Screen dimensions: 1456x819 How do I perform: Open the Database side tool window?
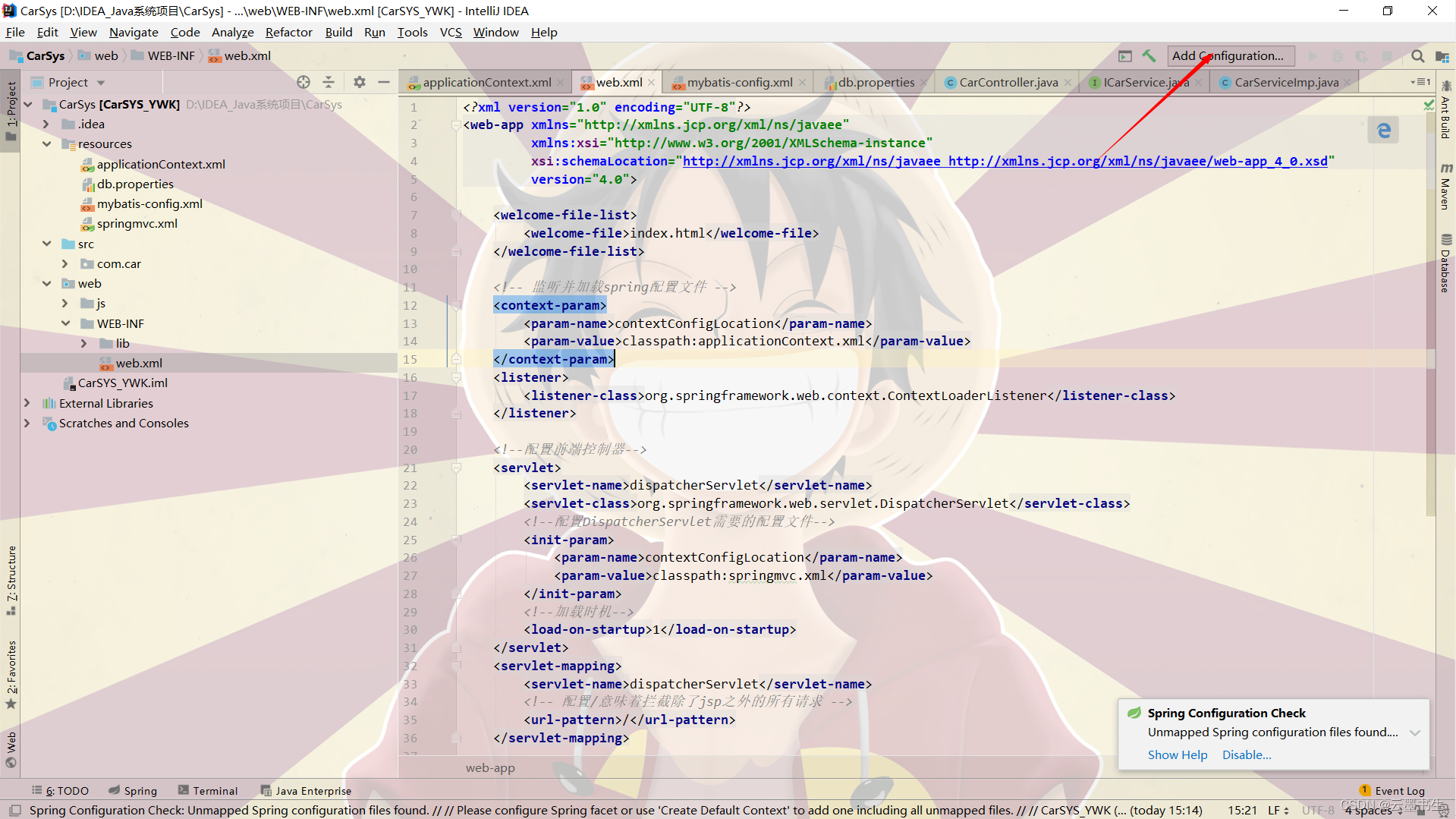click(x=1445, y=263)
